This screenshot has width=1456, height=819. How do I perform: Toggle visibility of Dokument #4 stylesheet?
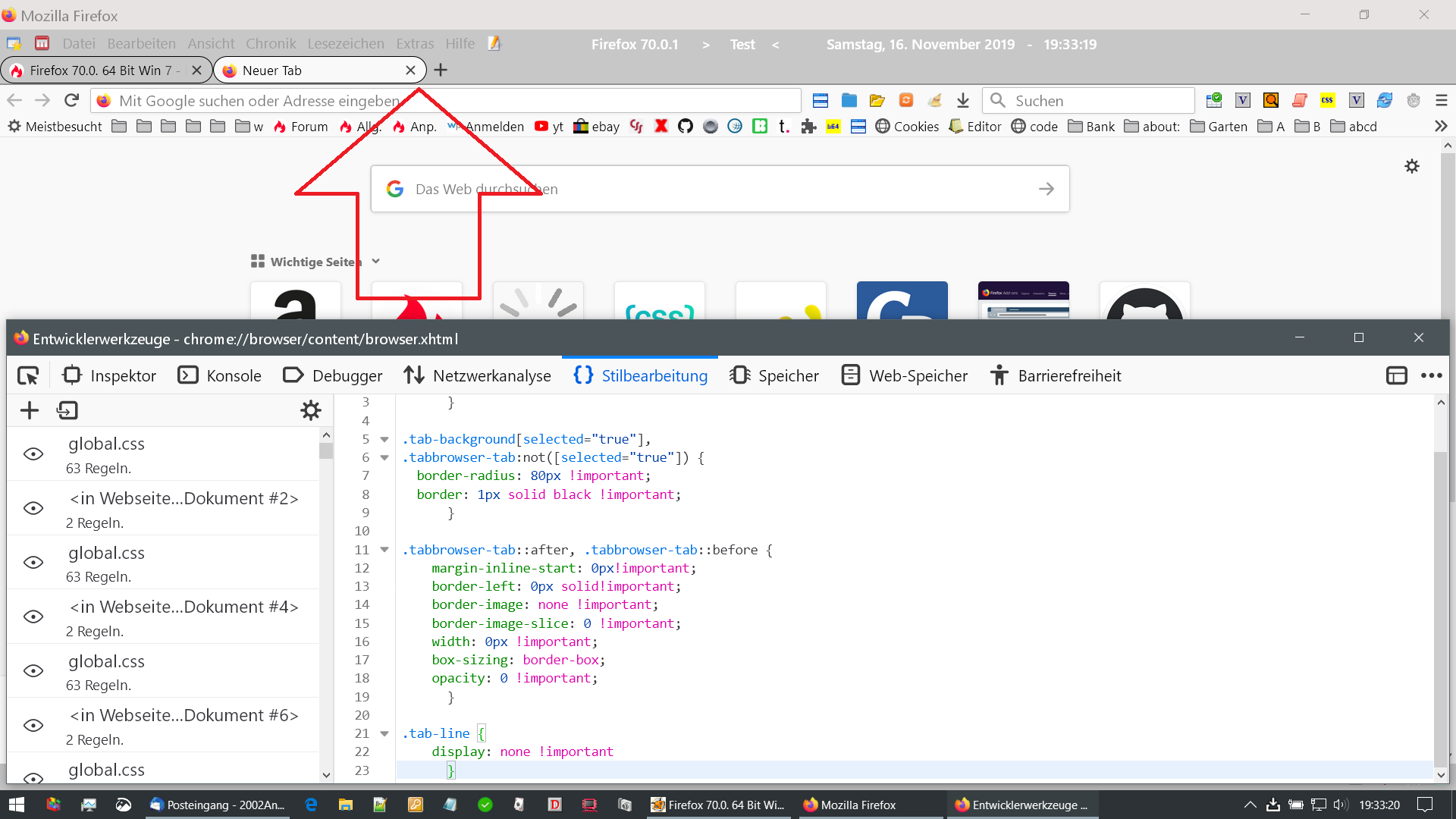33,617
